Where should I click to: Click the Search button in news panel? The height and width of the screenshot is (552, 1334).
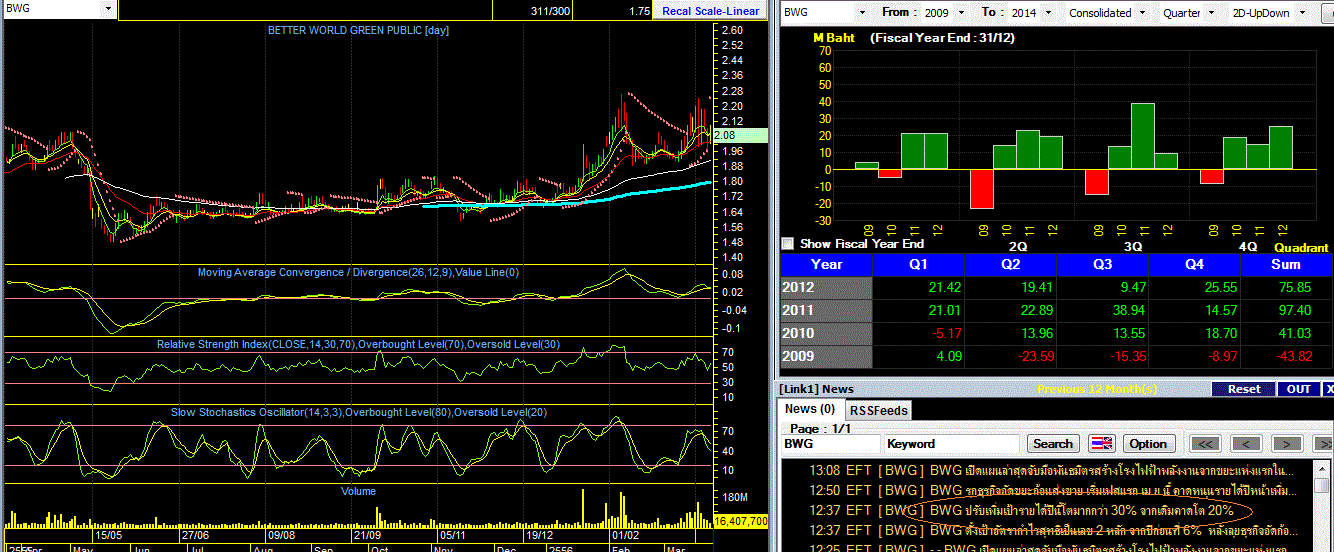point(1053,443)
